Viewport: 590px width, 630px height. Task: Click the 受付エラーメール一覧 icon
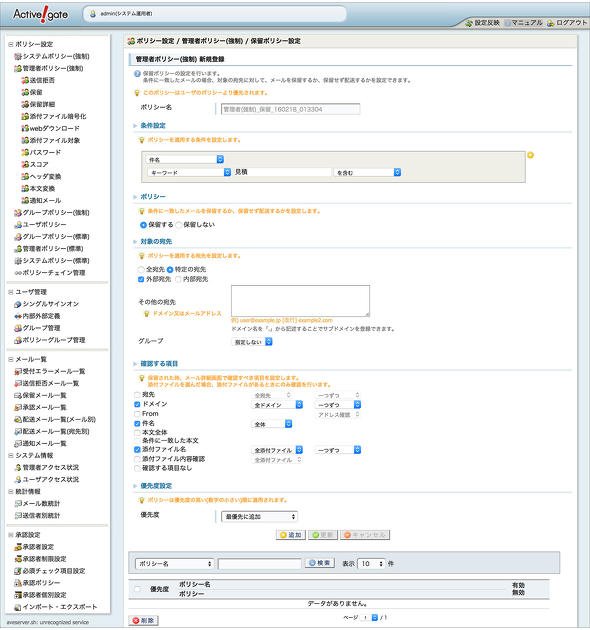coord(18,372)
